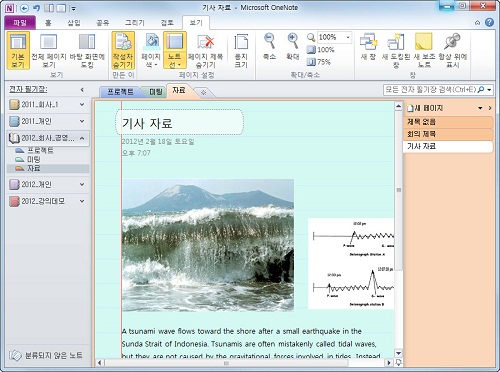Viewport: 500px width, 372px height.
Task: Click the dock to desktop quick access icon
Action: click(x=49, y=8)
